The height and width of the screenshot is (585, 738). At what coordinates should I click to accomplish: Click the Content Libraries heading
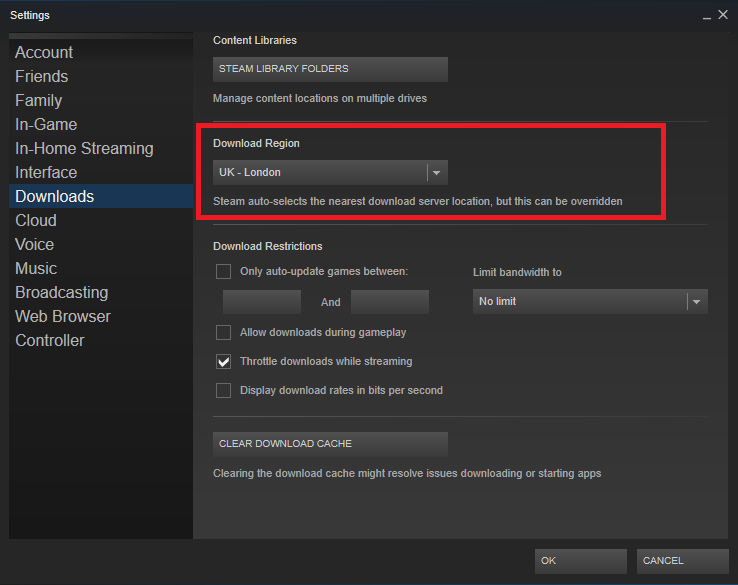[255, 40]
